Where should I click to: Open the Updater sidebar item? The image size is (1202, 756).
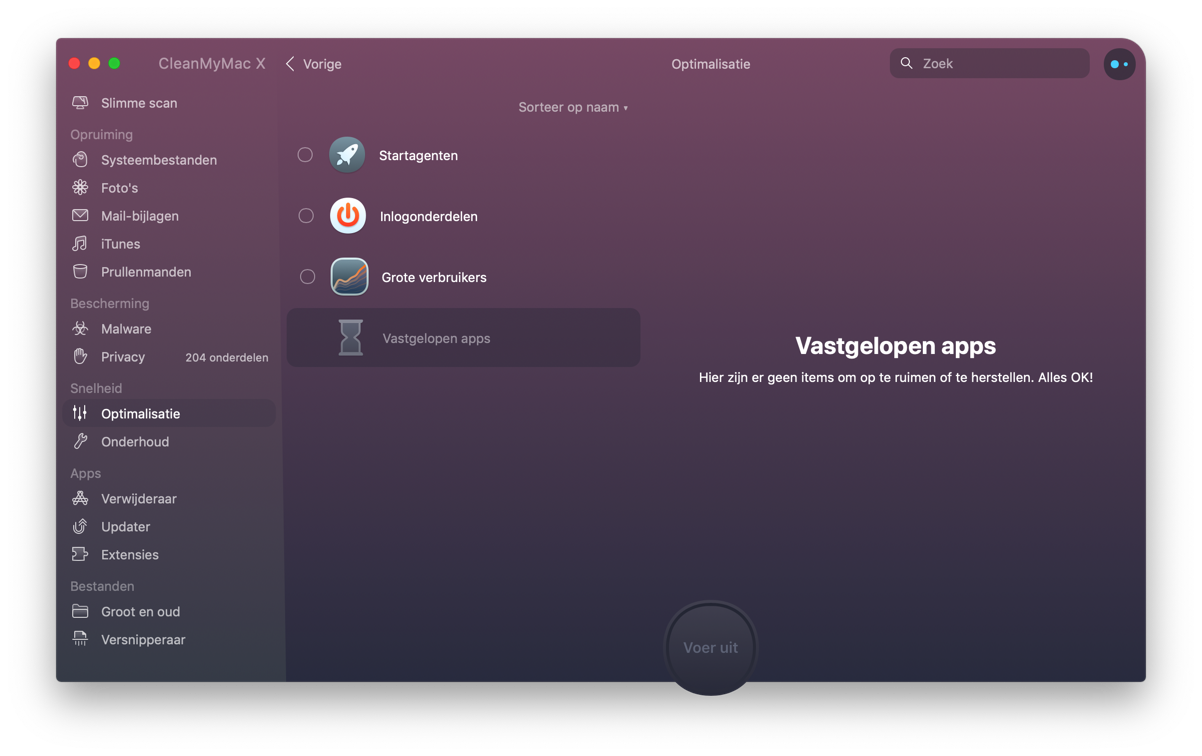point(125,527)
